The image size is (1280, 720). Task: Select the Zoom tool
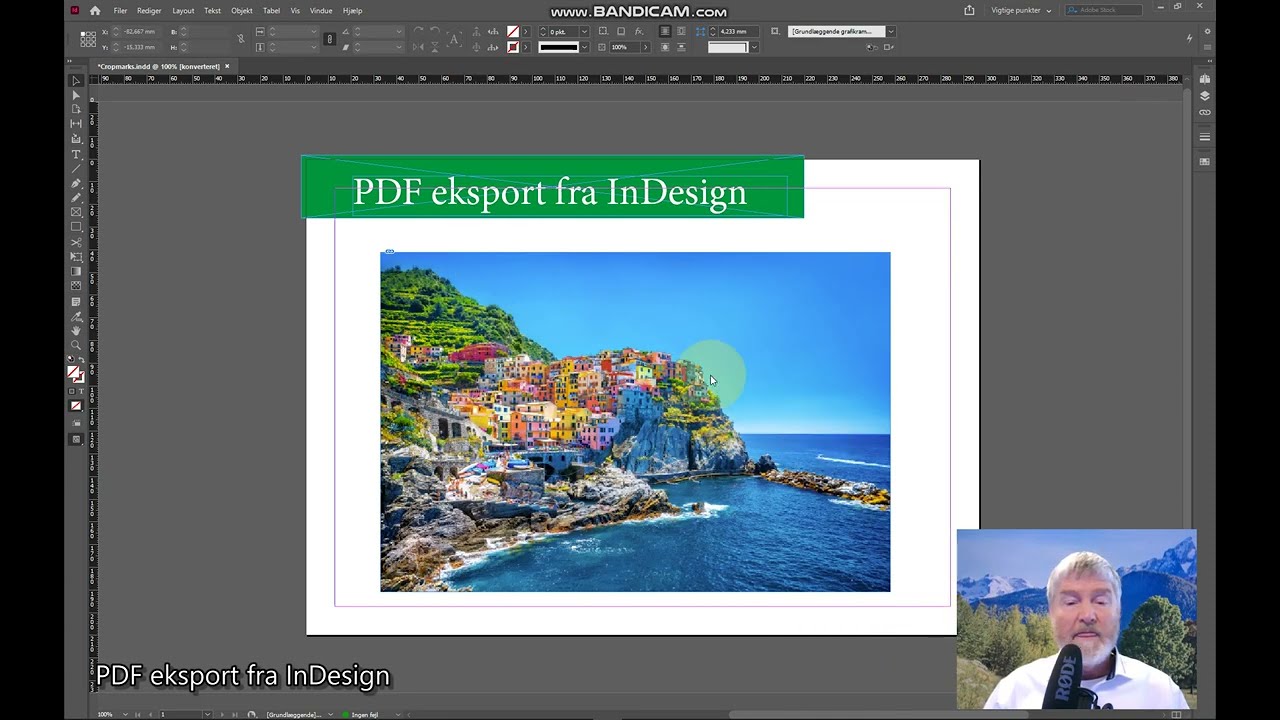coord(76,345)
